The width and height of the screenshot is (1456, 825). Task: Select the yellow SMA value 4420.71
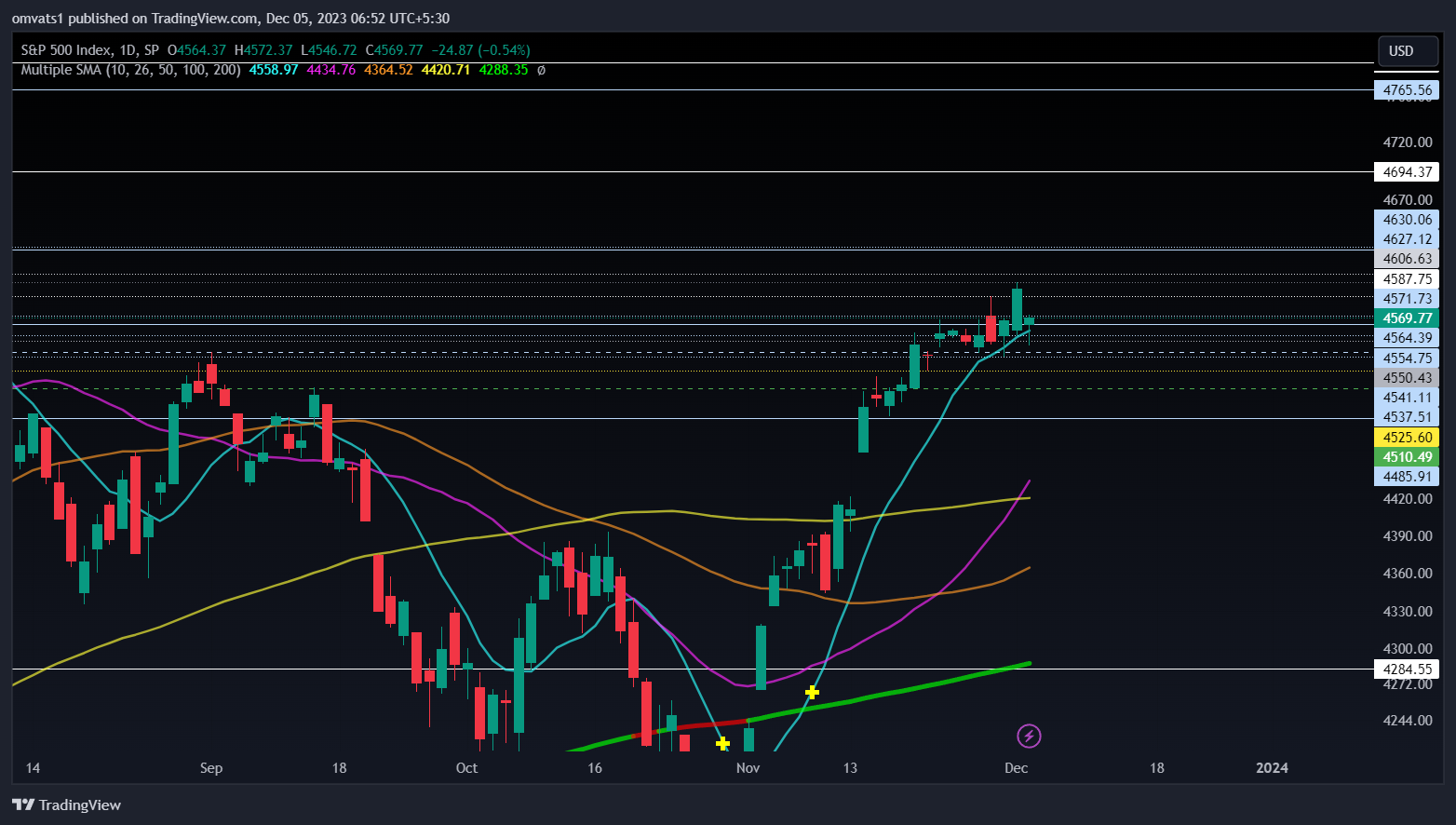[x=445, y=70]
